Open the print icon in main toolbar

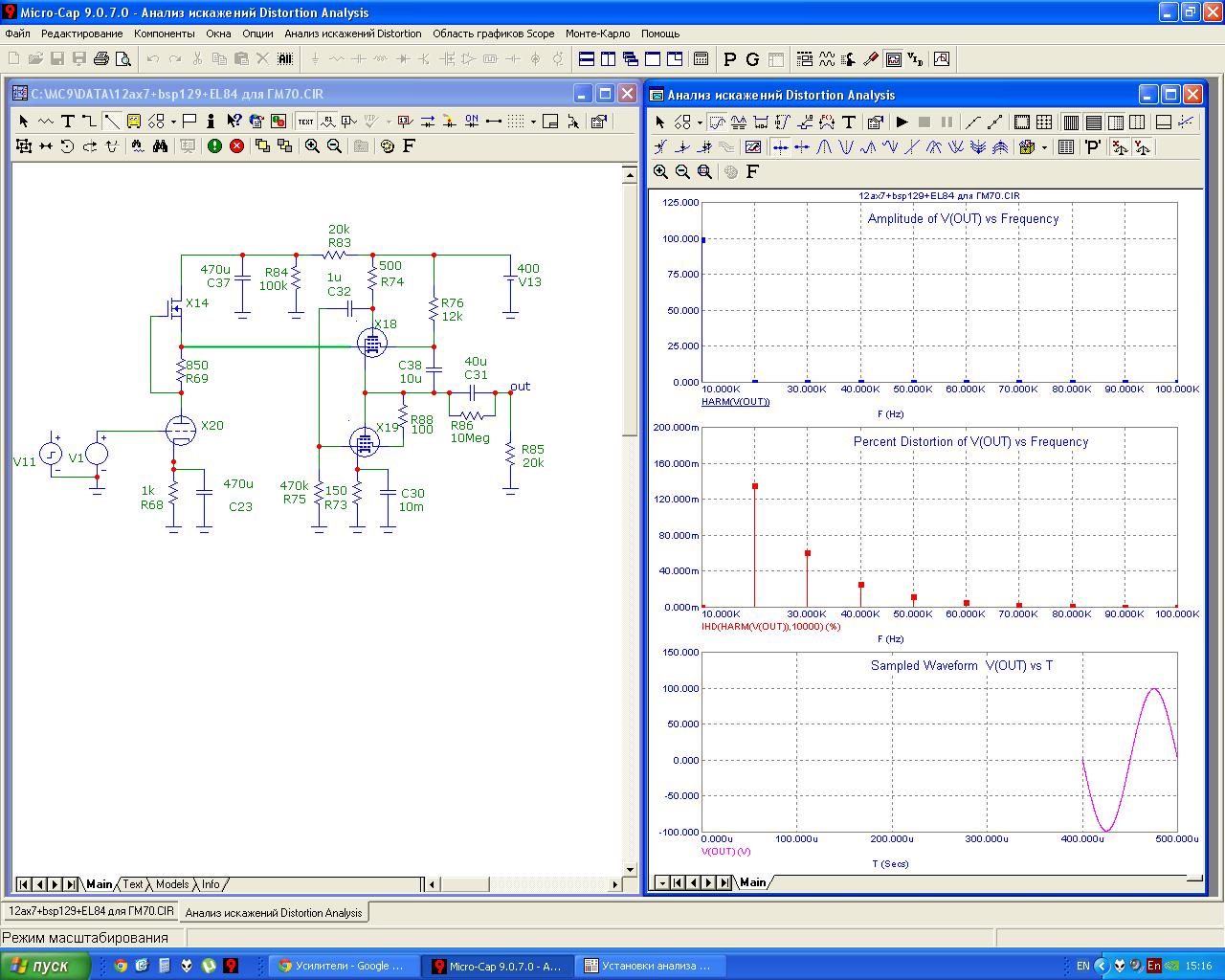[100, 59]
